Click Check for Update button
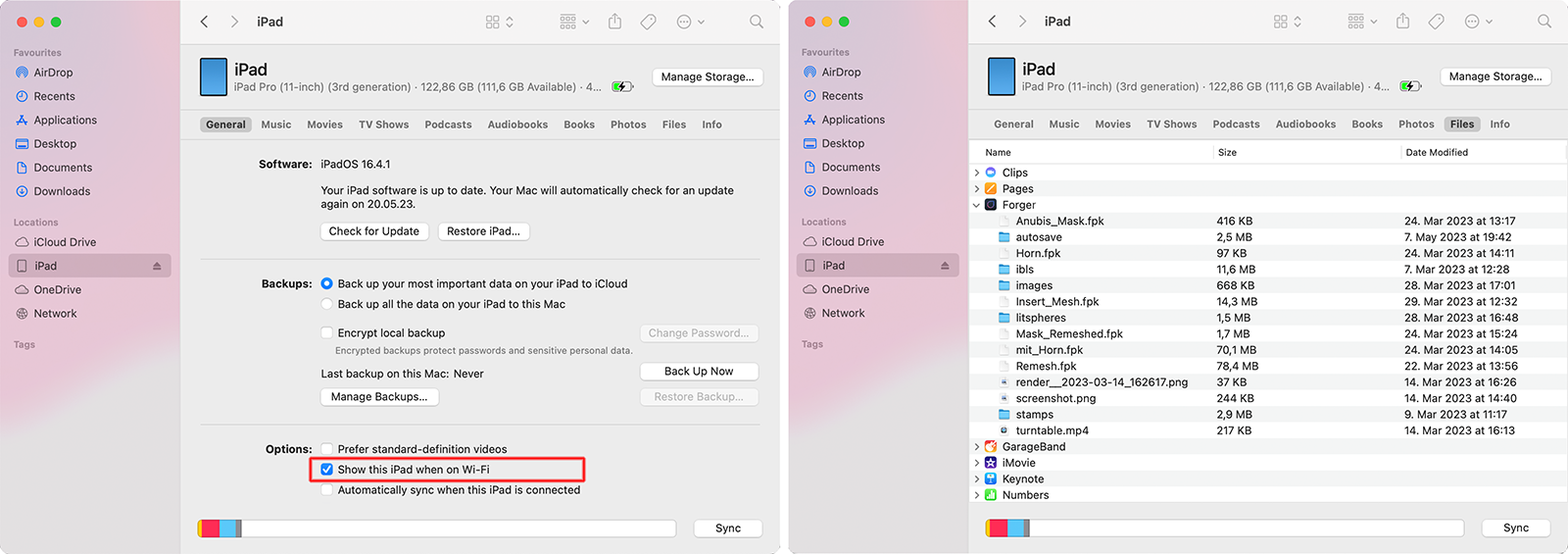This screenshot has width=1568, height=554. 374,231
